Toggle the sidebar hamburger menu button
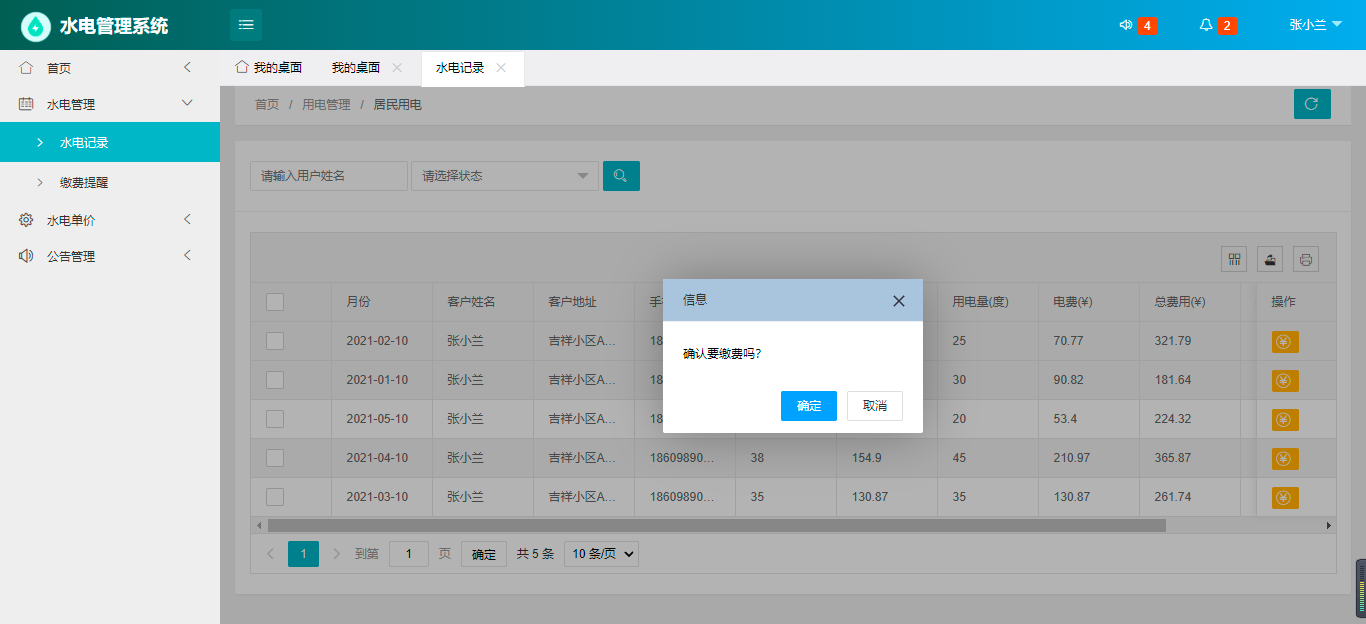The image size is (1366, 624). (x=246, y=25)
